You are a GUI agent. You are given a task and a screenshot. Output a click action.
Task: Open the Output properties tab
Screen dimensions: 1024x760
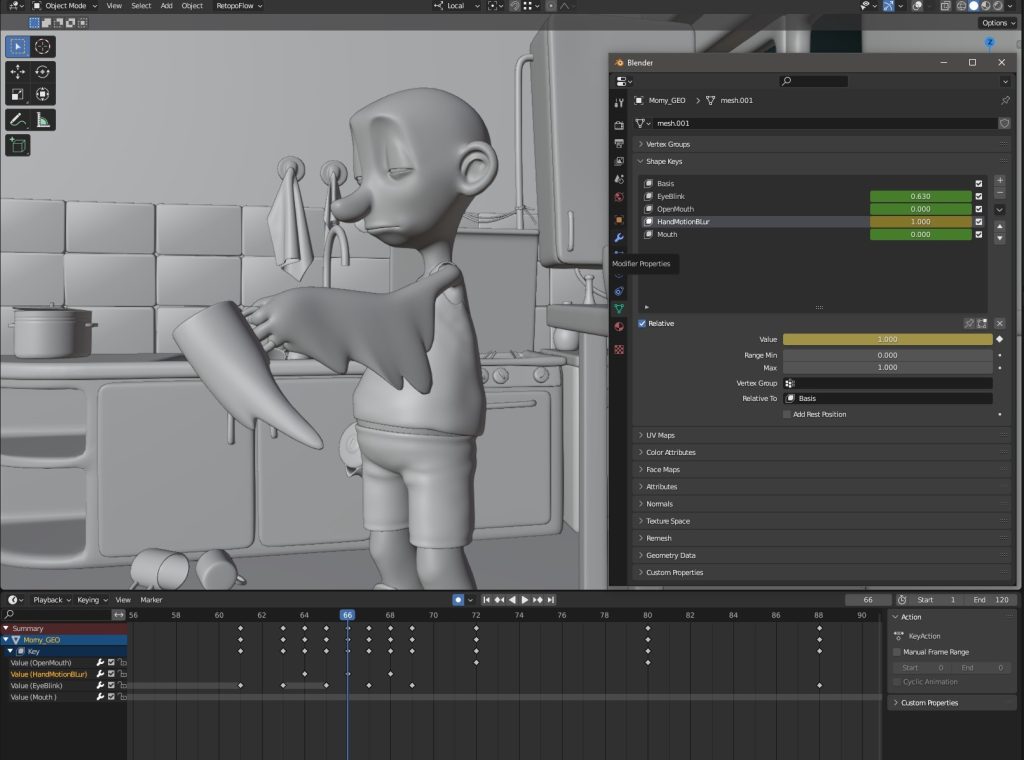618,143
